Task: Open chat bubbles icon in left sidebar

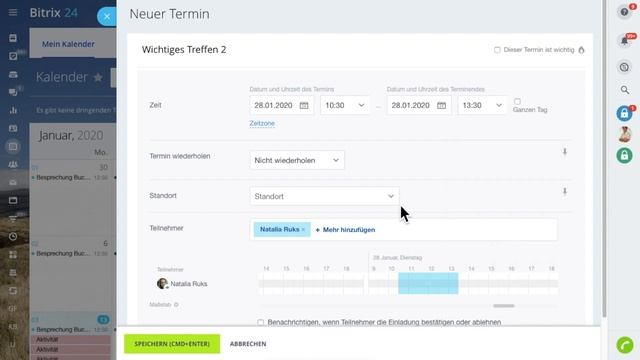Action: coord(13,92)
